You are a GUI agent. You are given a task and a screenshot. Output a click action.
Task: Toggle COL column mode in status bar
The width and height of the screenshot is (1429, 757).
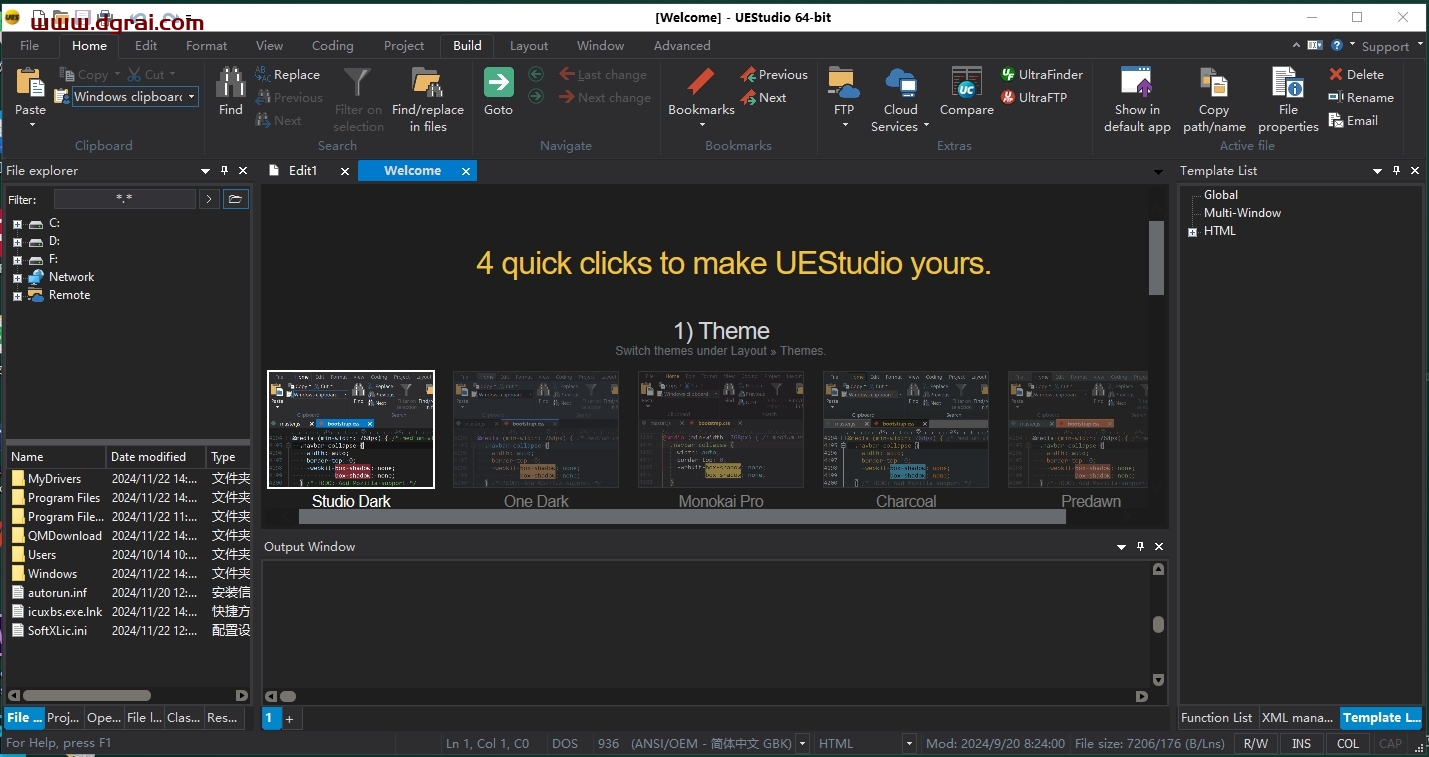1348,743
